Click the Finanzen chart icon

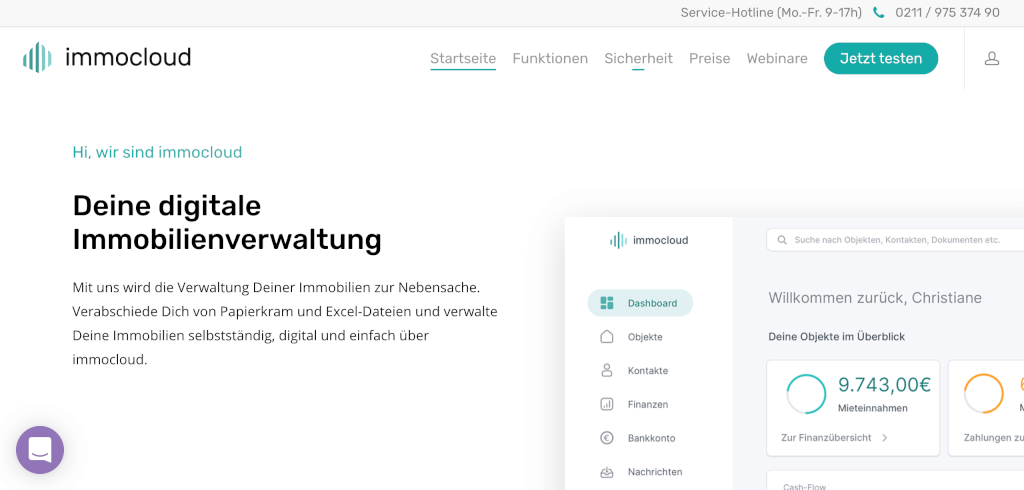click(607, 404)
